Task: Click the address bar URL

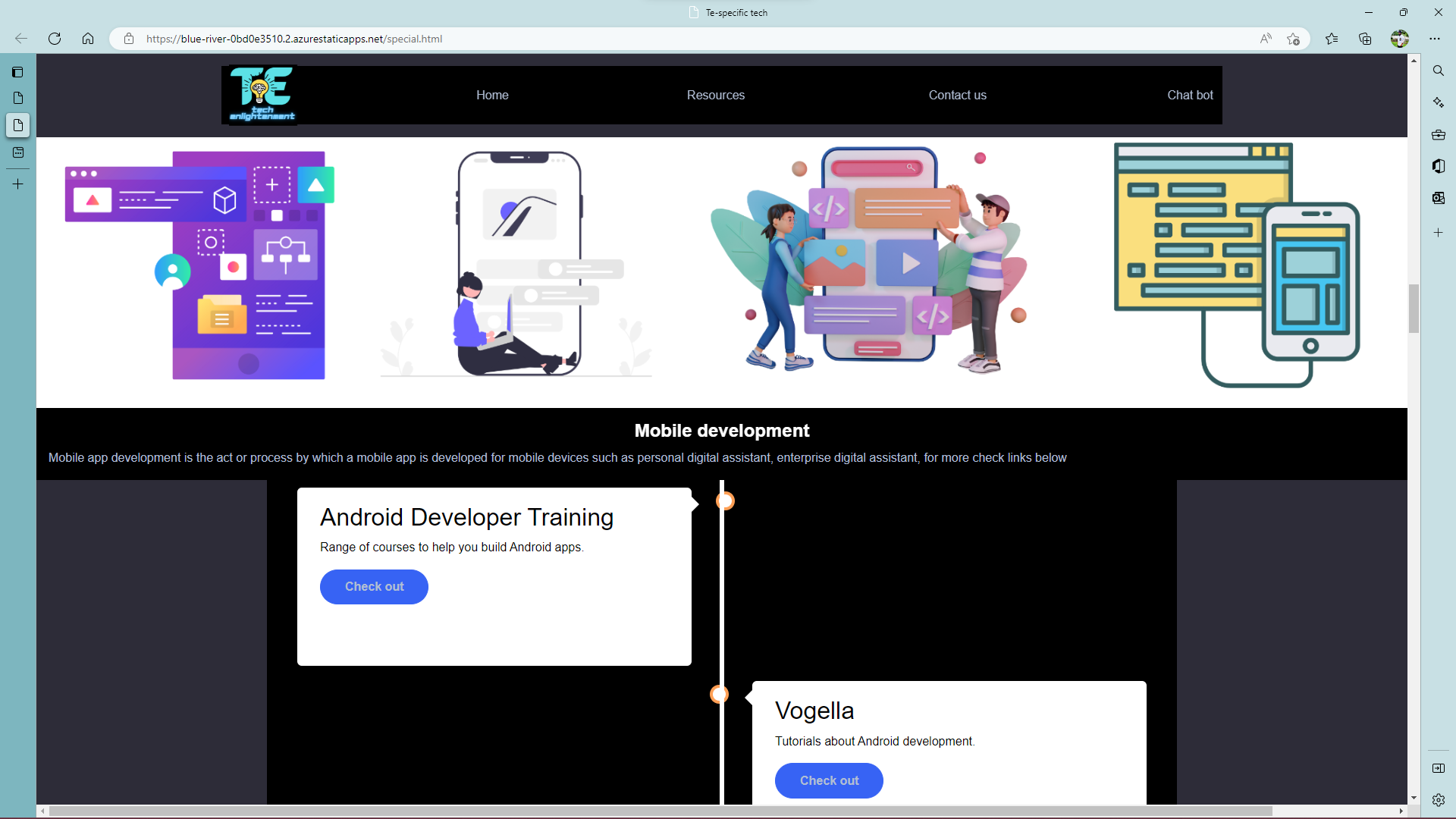Action: (x=294, y=39)
